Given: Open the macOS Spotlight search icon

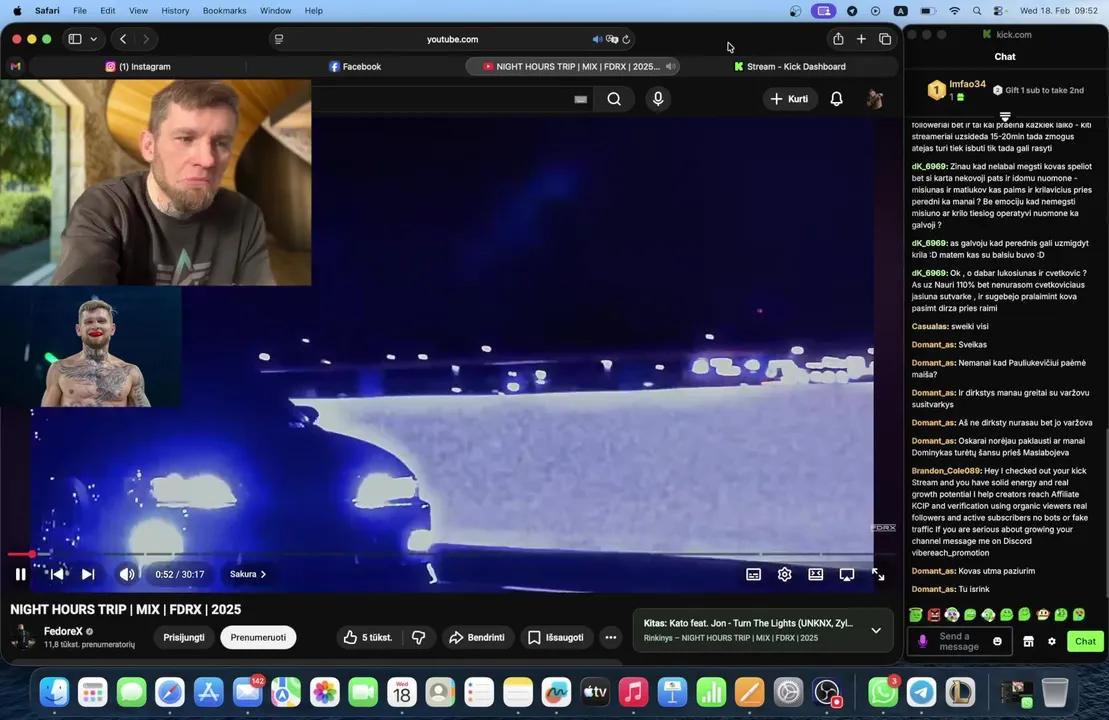Looking at the screenshot, I should tap(977, 11).
